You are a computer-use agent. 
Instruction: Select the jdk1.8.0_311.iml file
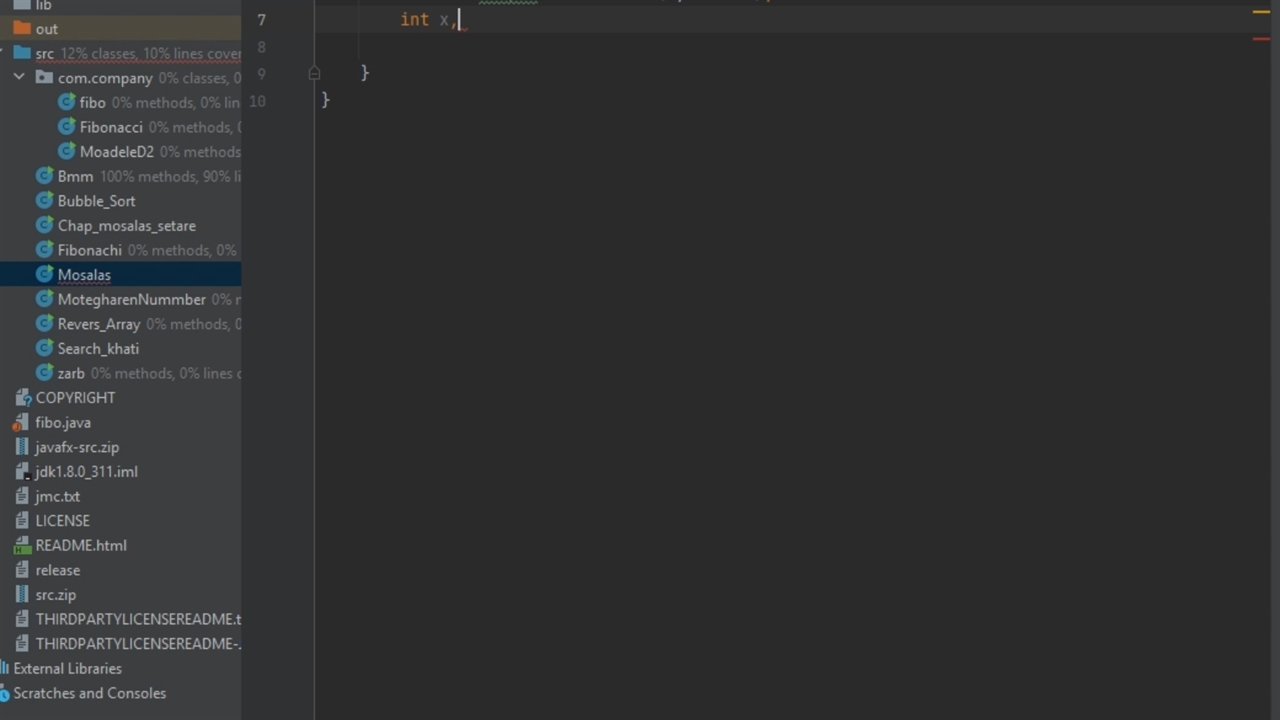coord(86,472)
